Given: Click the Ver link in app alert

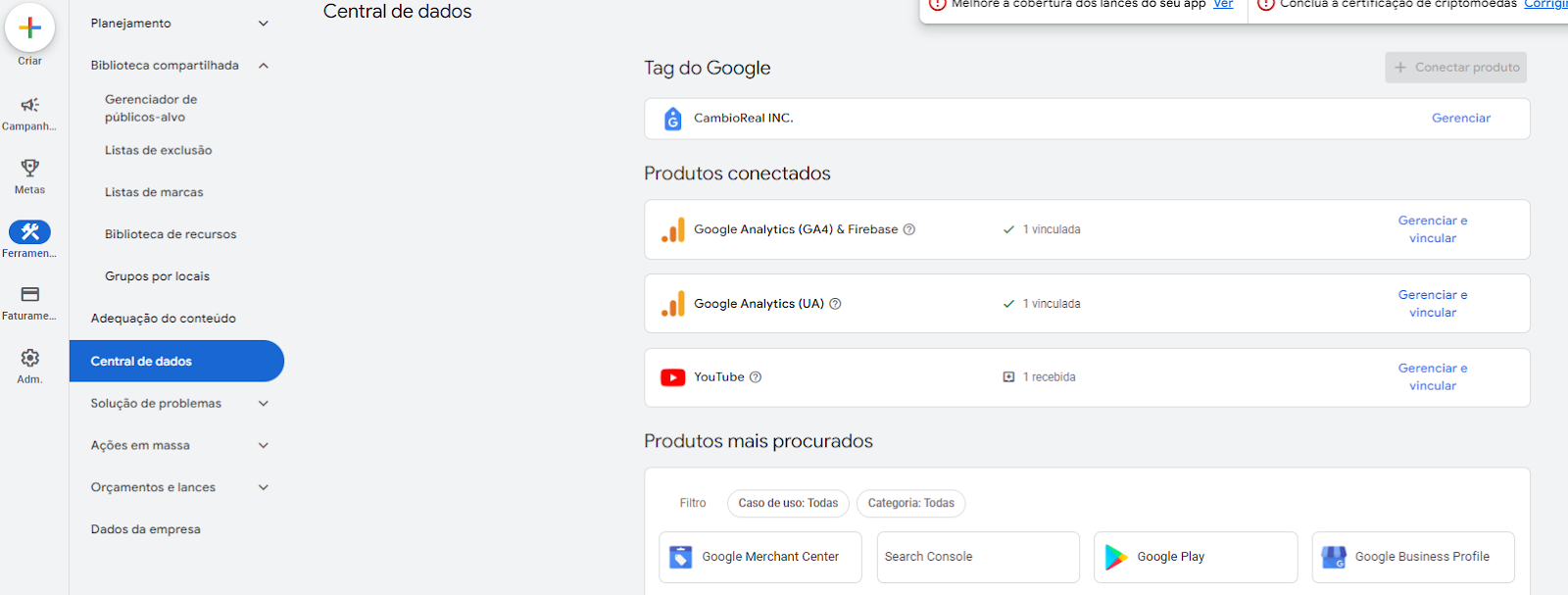Looking at the screenshot, I should click(x=1223, y=4).
